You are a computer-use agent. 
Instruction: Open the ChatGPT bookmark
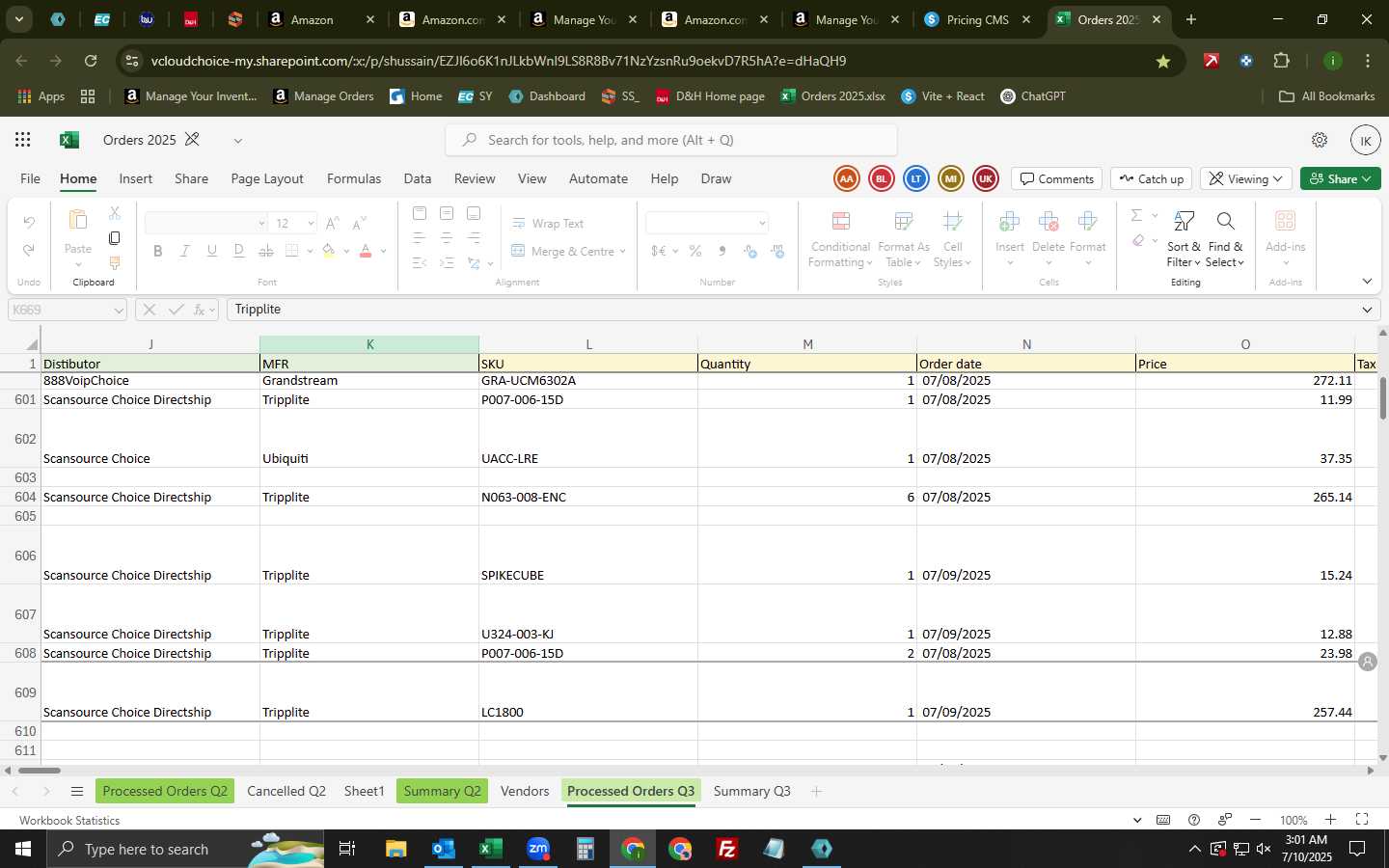click(x=1033, y=96)
